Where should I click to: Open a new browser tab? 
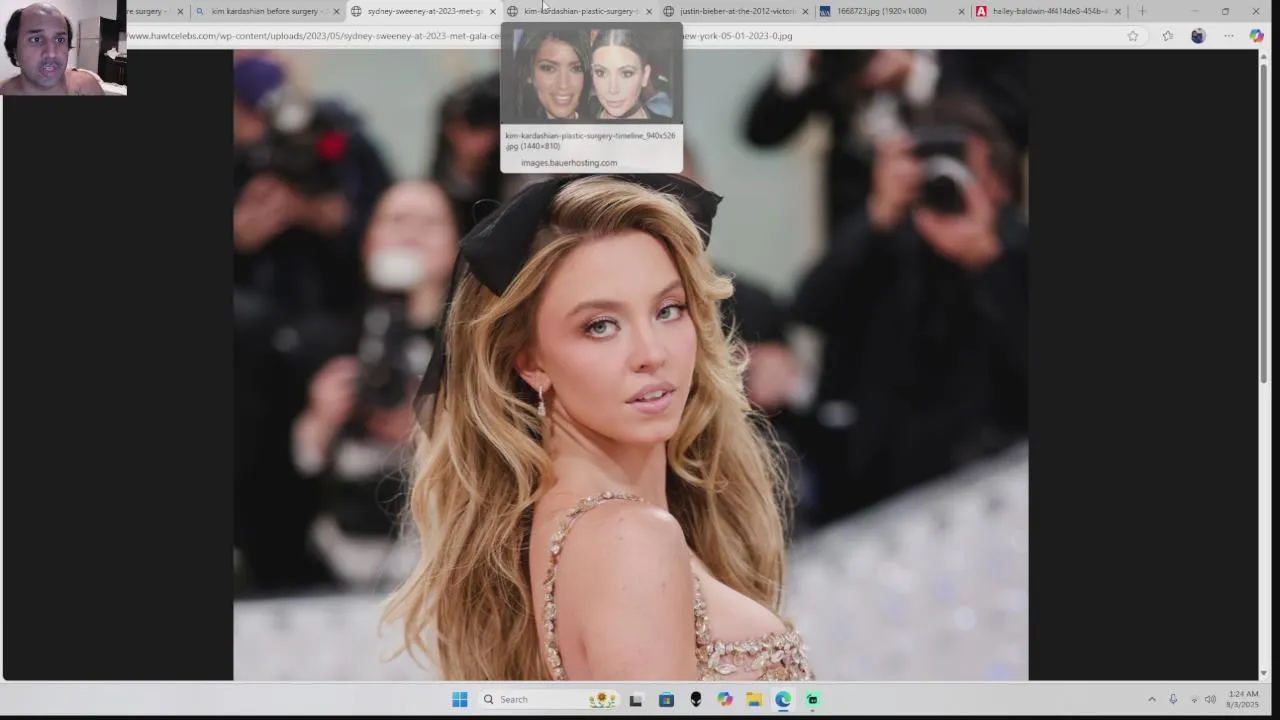tap(1142, 11)
